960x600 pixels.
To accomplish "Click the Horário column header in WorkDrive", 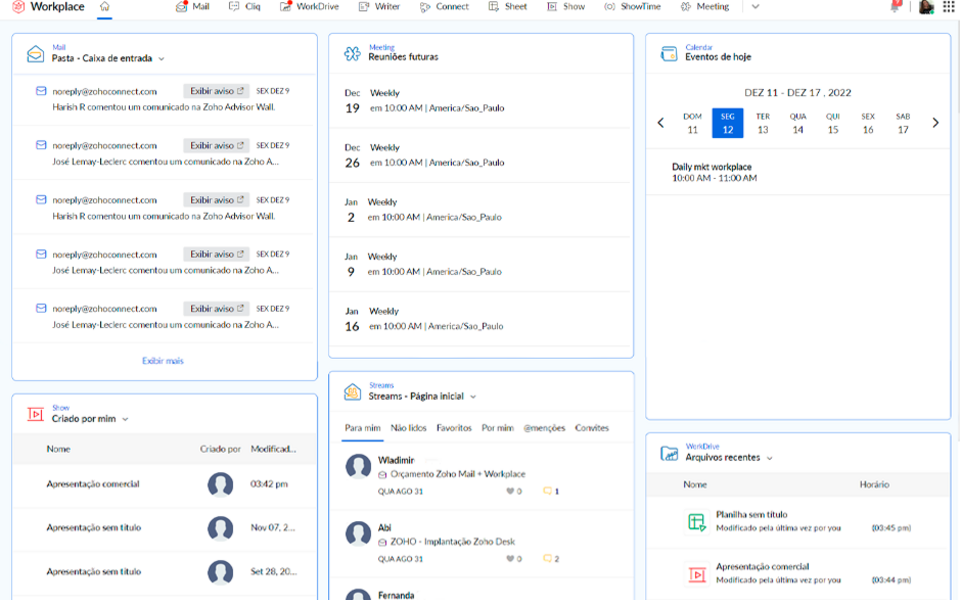I will pos(874,484).
